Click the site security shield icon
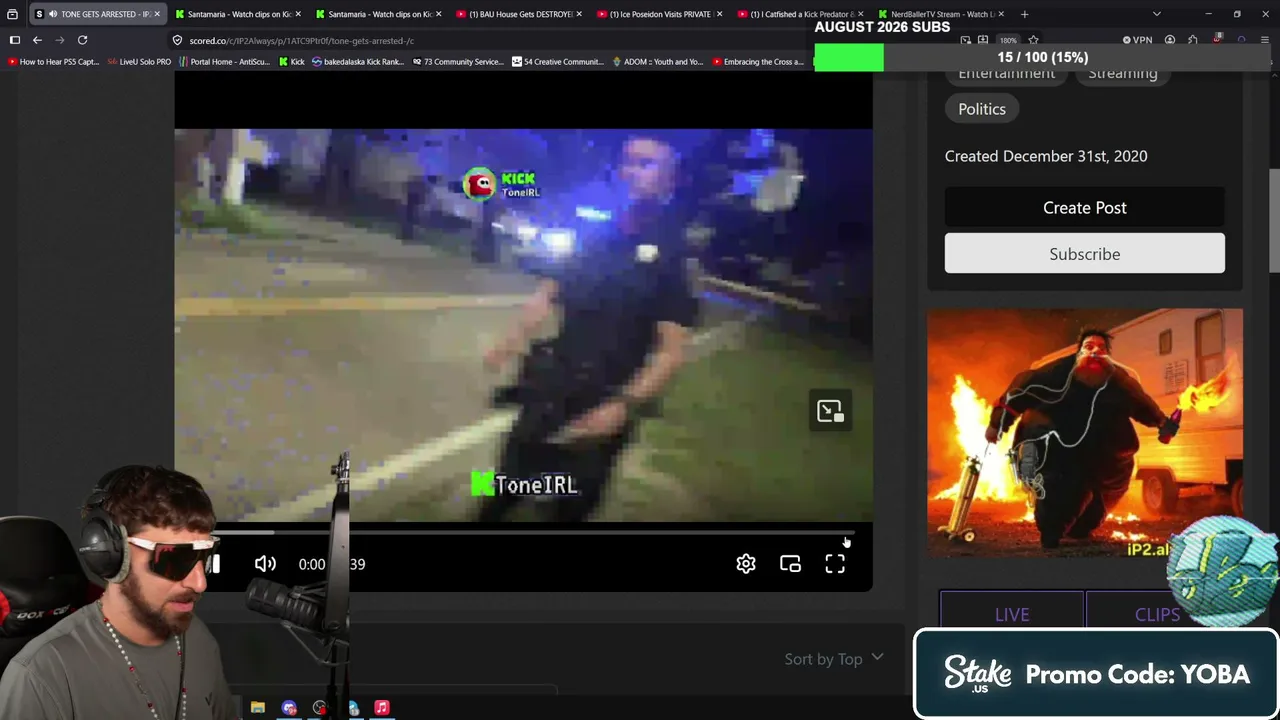The width and height of the screenshot is (1280, 720). tap(177, 40)
